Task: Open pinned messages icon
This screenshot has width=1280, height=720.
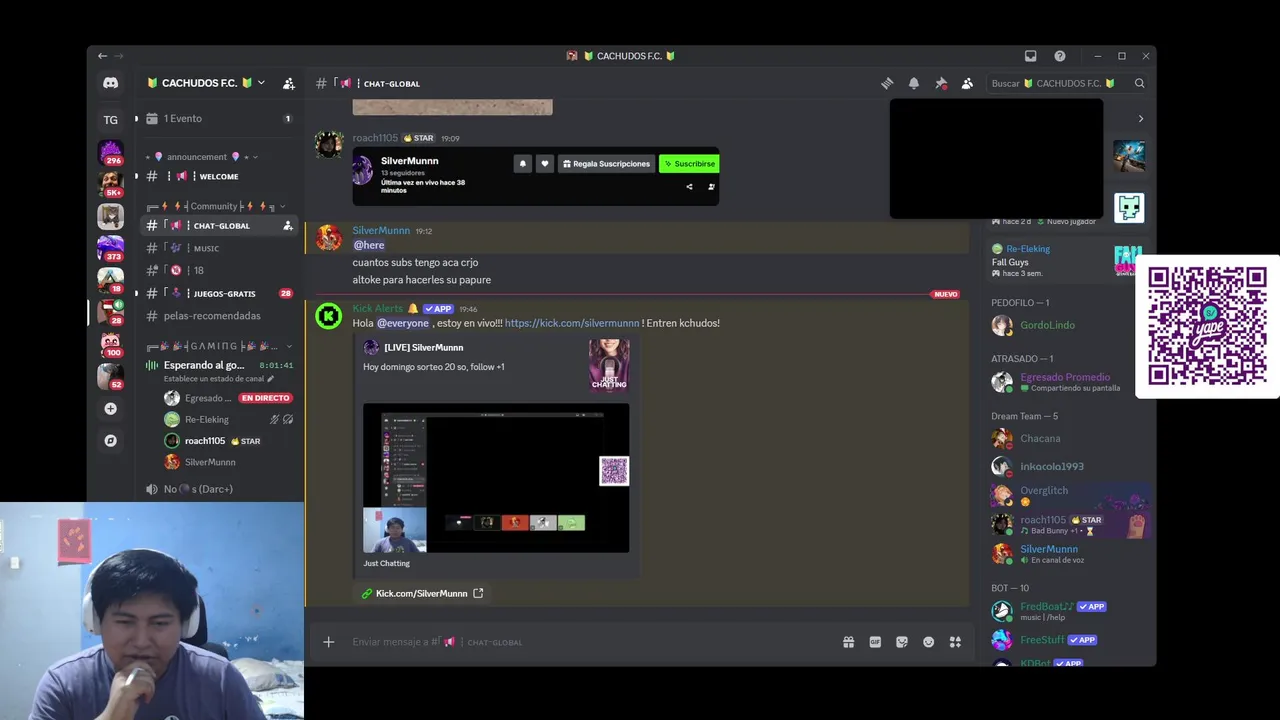Action: 940,83
